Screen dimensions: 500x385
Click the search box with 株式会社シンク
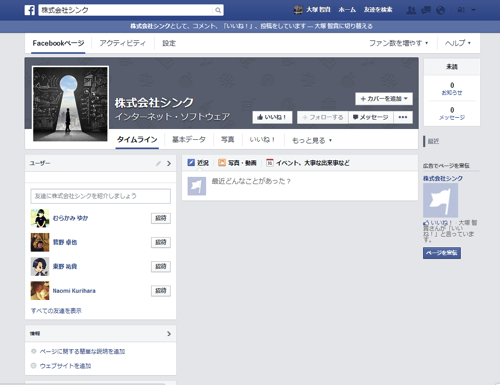(x=126, y=10)
